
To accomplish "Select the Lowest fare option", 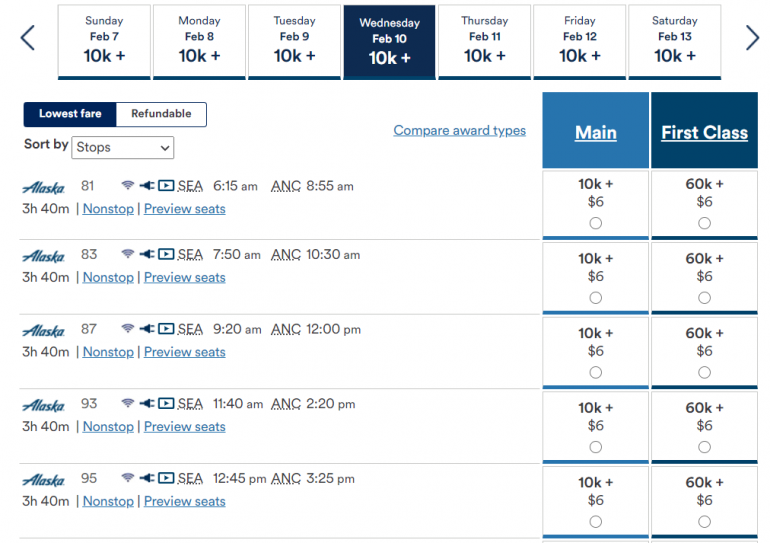I will pos(70,114).
